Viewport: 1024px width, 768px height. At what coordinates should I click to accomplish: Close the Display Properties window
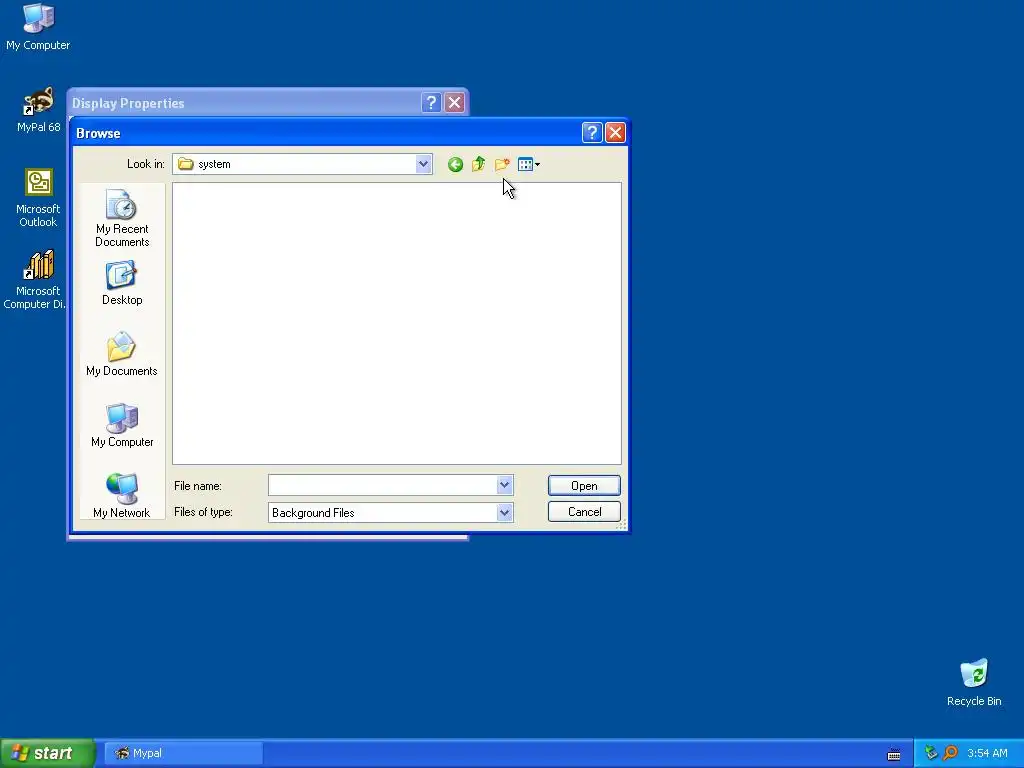pyautogui.click(x=455, y=103)
